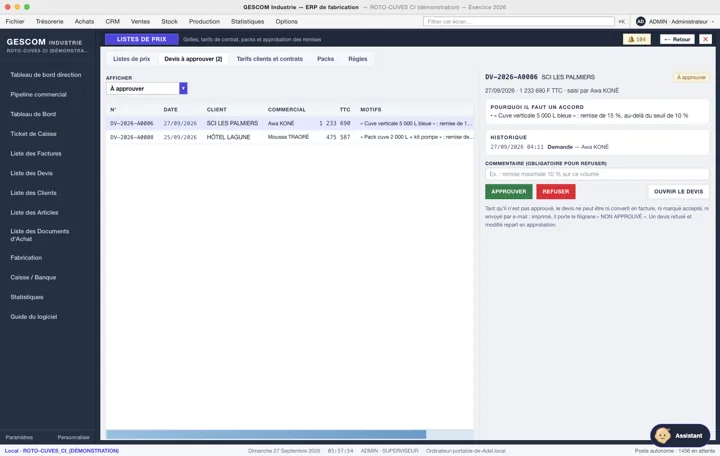Viewport: 720px width, 456px height.
Task: Click commercial name Moussa TRAORÉ
Action: click(x=288, y=137)
